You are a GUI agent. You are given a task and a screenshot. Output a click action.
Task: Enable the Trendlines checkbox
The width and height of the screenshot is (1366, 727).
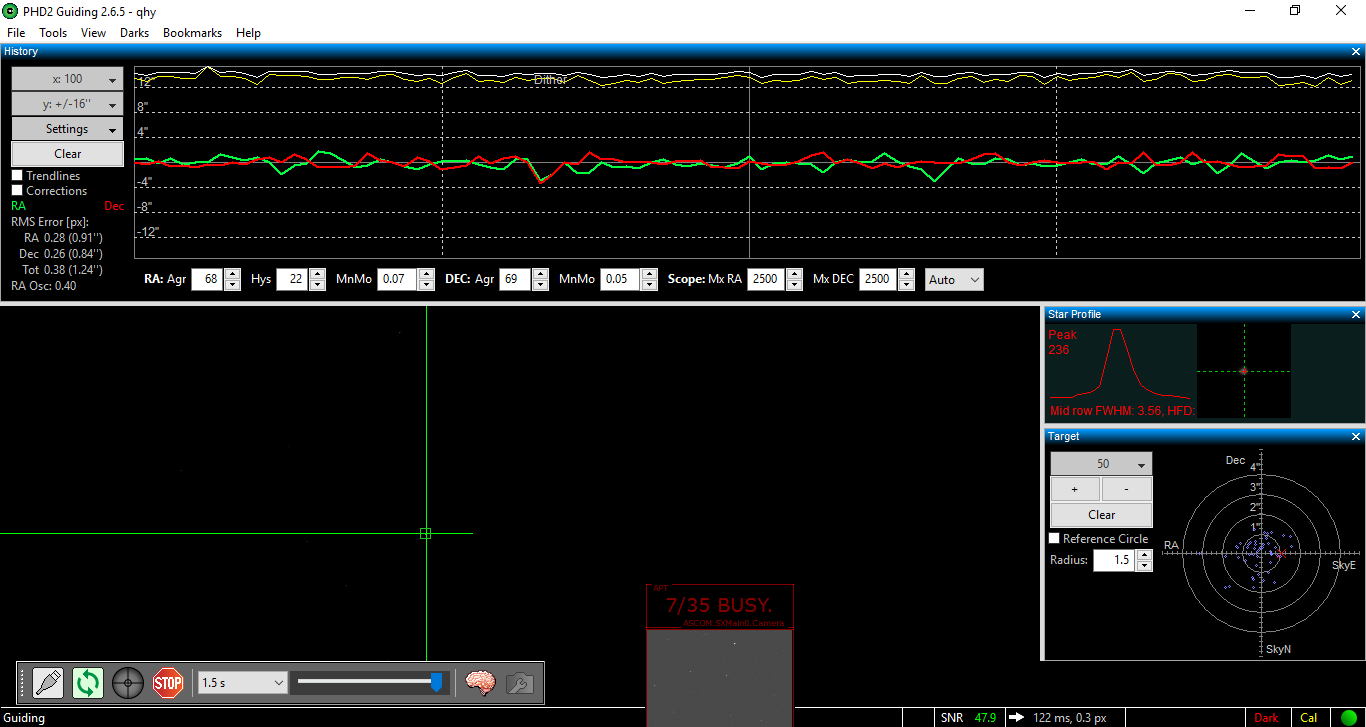click(17, 176)
